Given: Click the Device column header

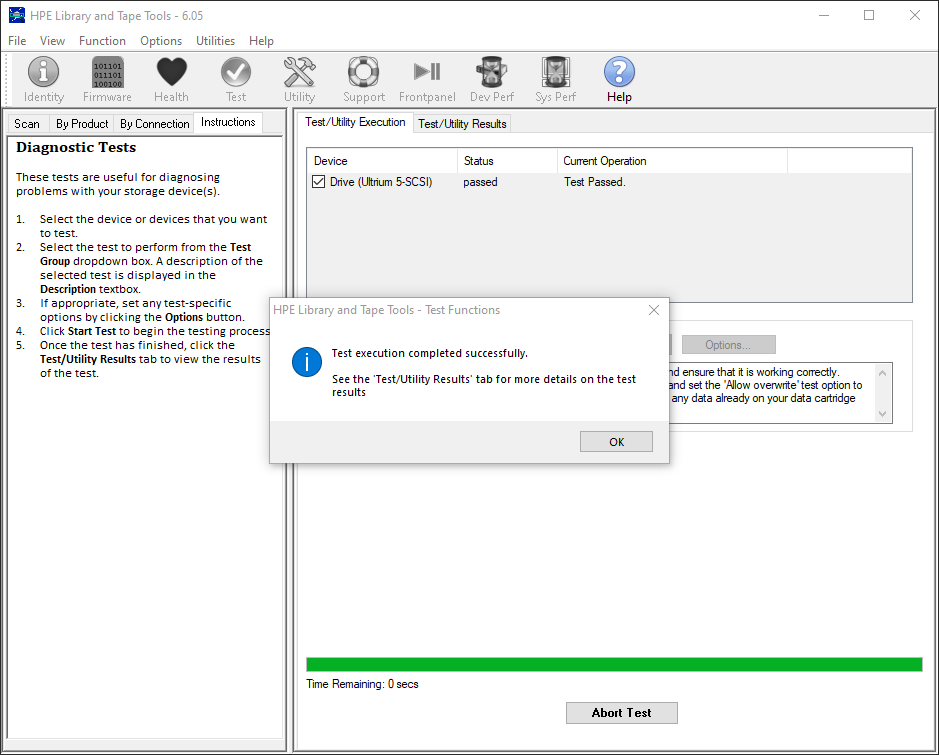Looking at the screenshot, I should pos(383,161).
